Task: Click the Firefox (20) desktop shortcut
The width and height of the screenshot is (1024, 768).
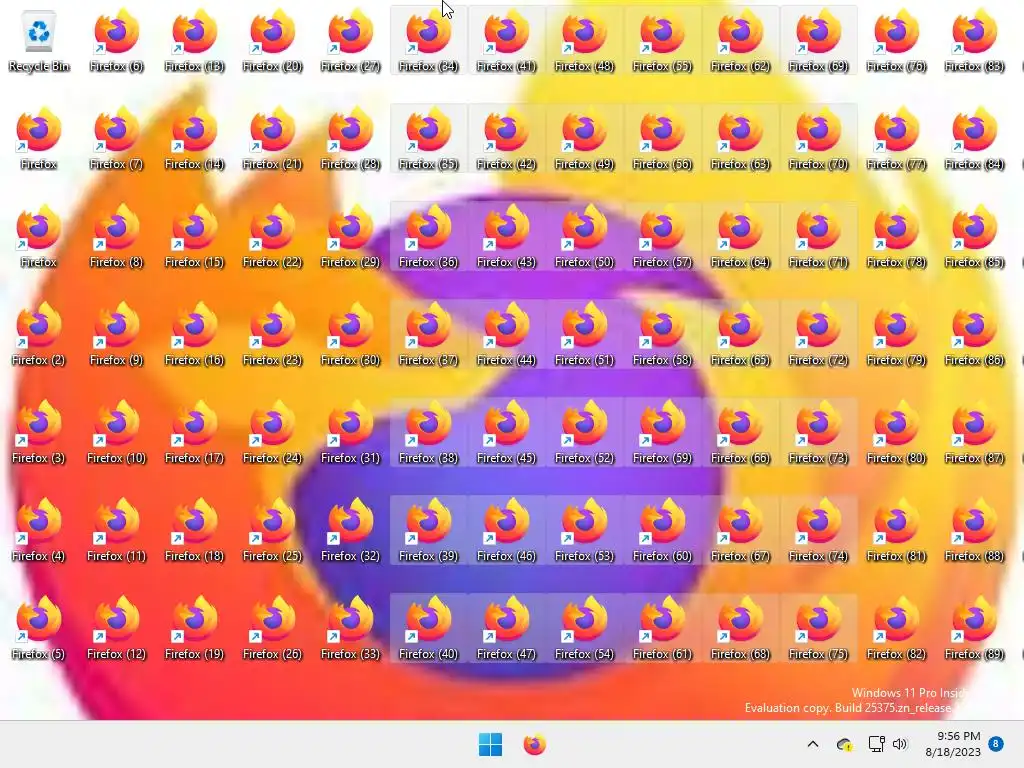Action: coord(272,40)
